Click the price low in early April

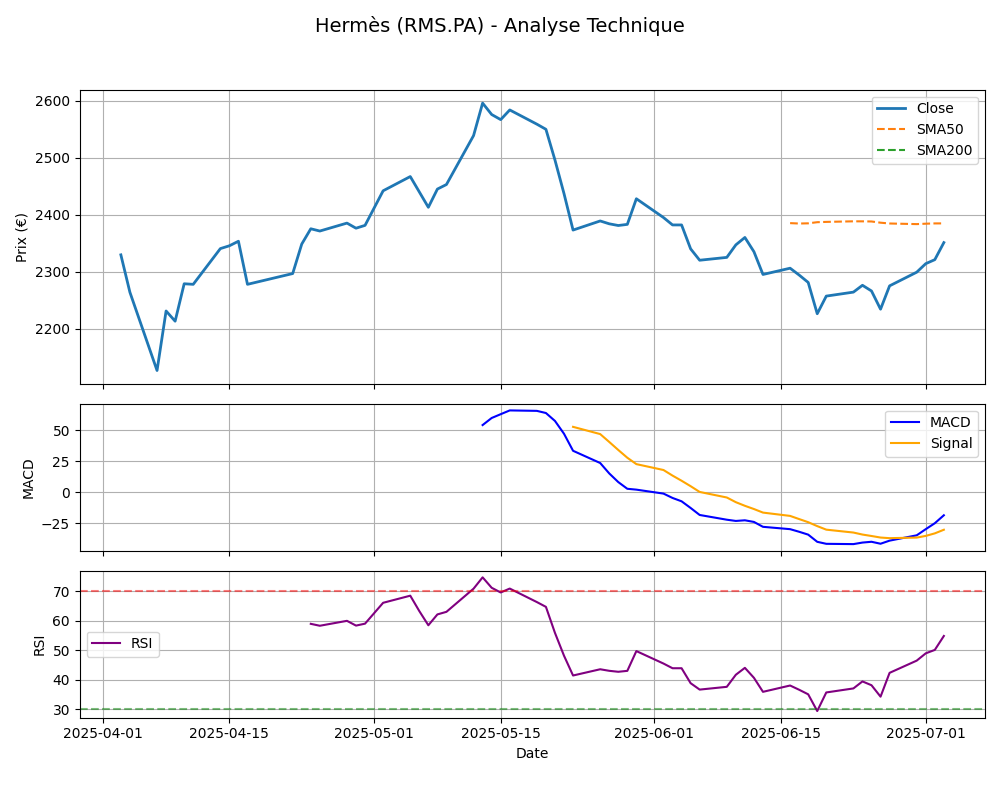pyautogui.click(x=157, y=370)
